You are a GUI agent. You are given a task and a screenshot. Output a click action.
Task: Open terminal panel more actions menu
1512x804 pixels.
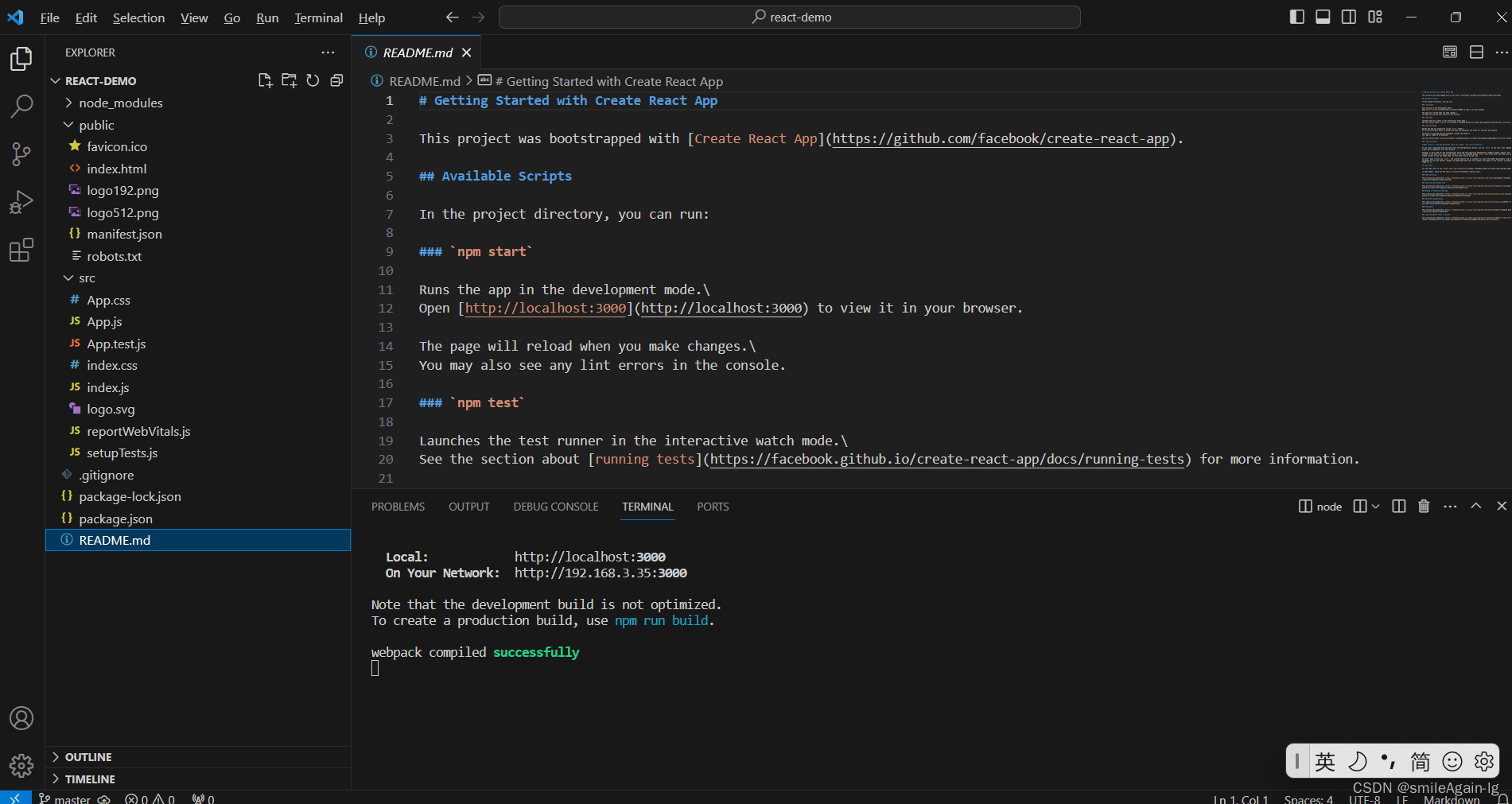(x=1450, y=507)
